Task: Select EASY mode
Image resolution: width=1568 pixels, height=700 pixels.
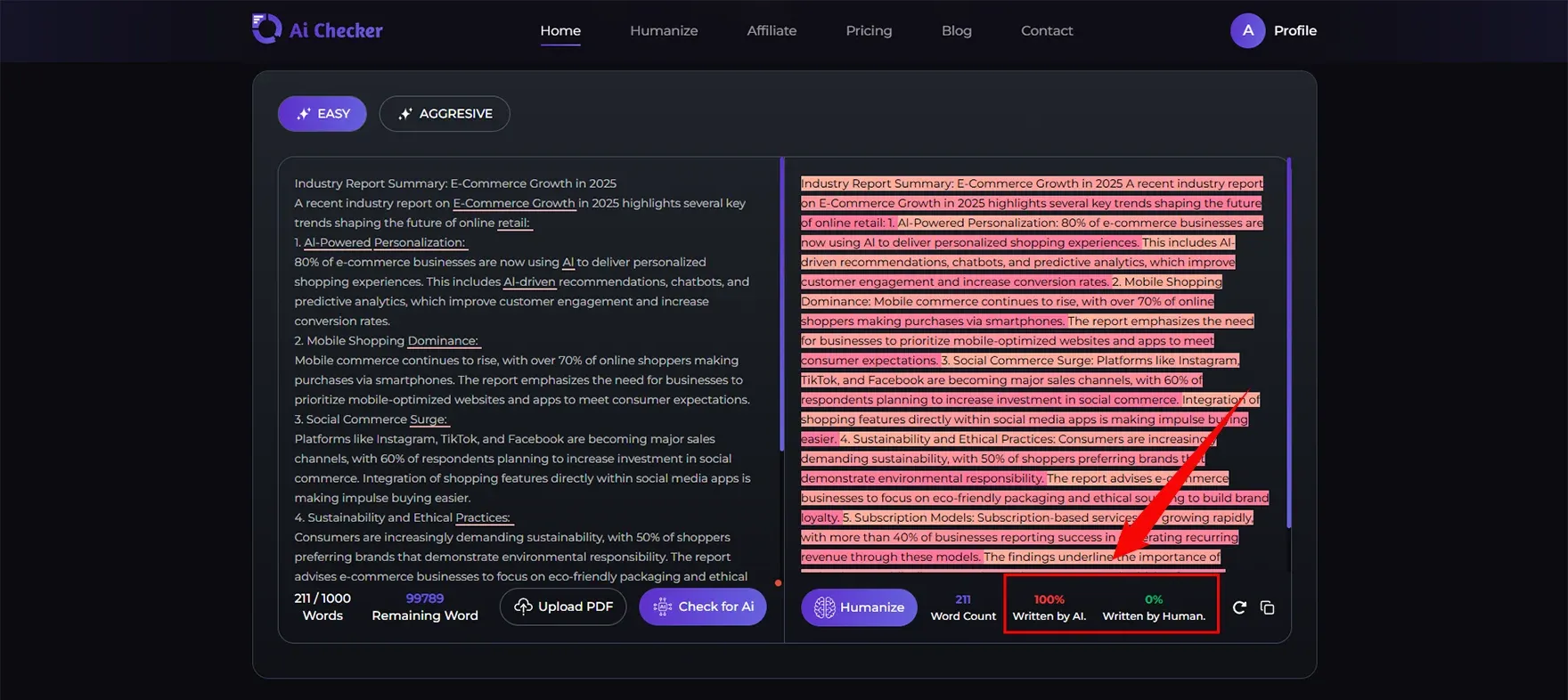Action: 322,114
